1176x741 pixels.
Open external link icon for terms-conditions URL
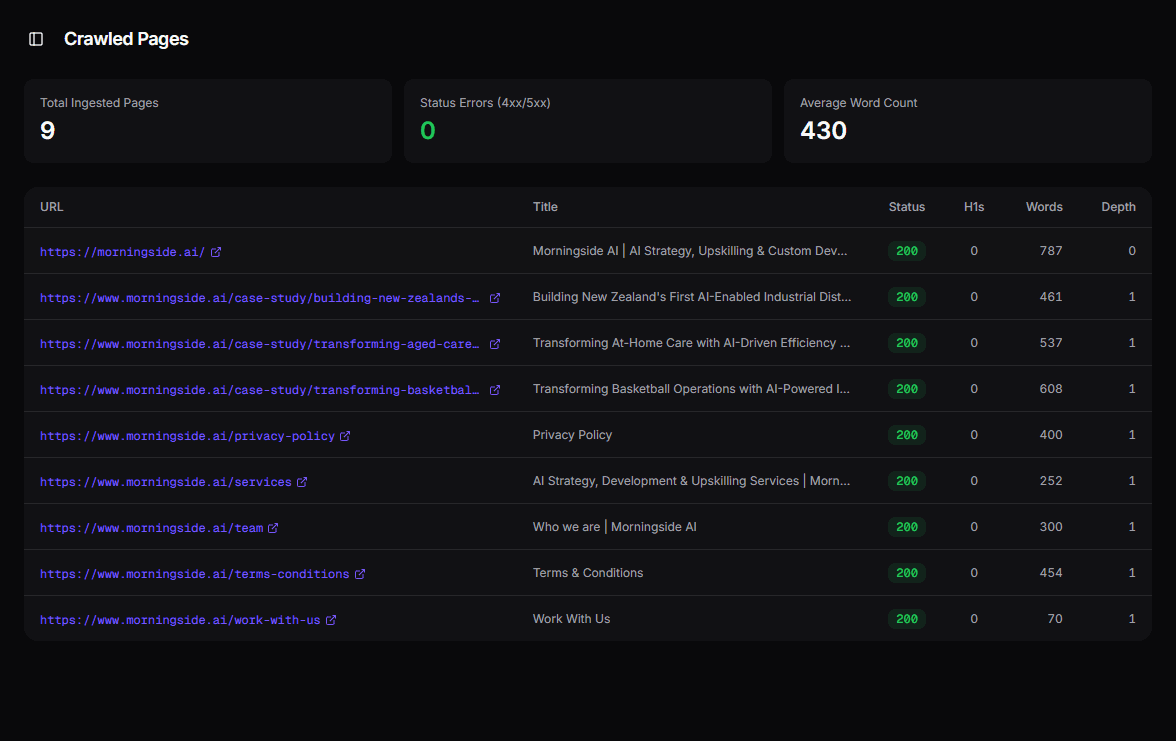pyautogui.click(x=360, y=574)
